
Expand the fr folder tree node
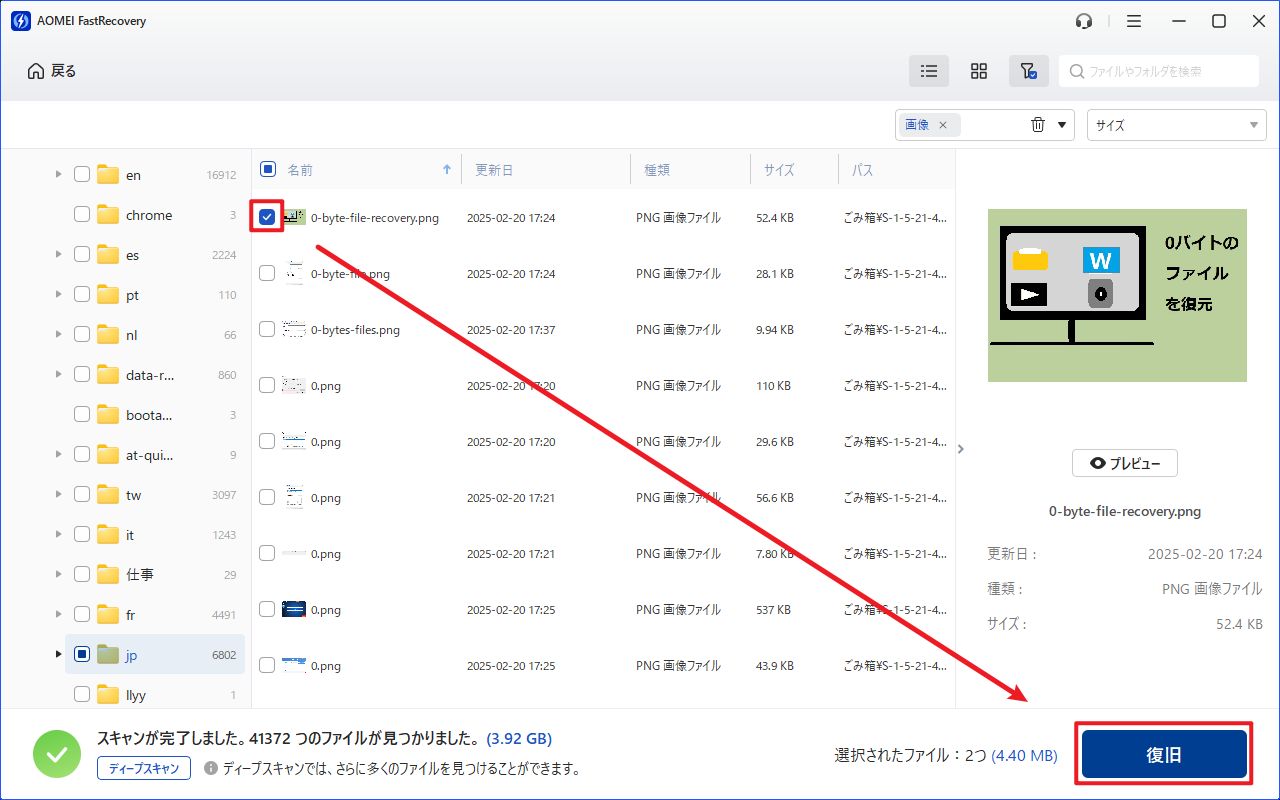click(59, 615)
